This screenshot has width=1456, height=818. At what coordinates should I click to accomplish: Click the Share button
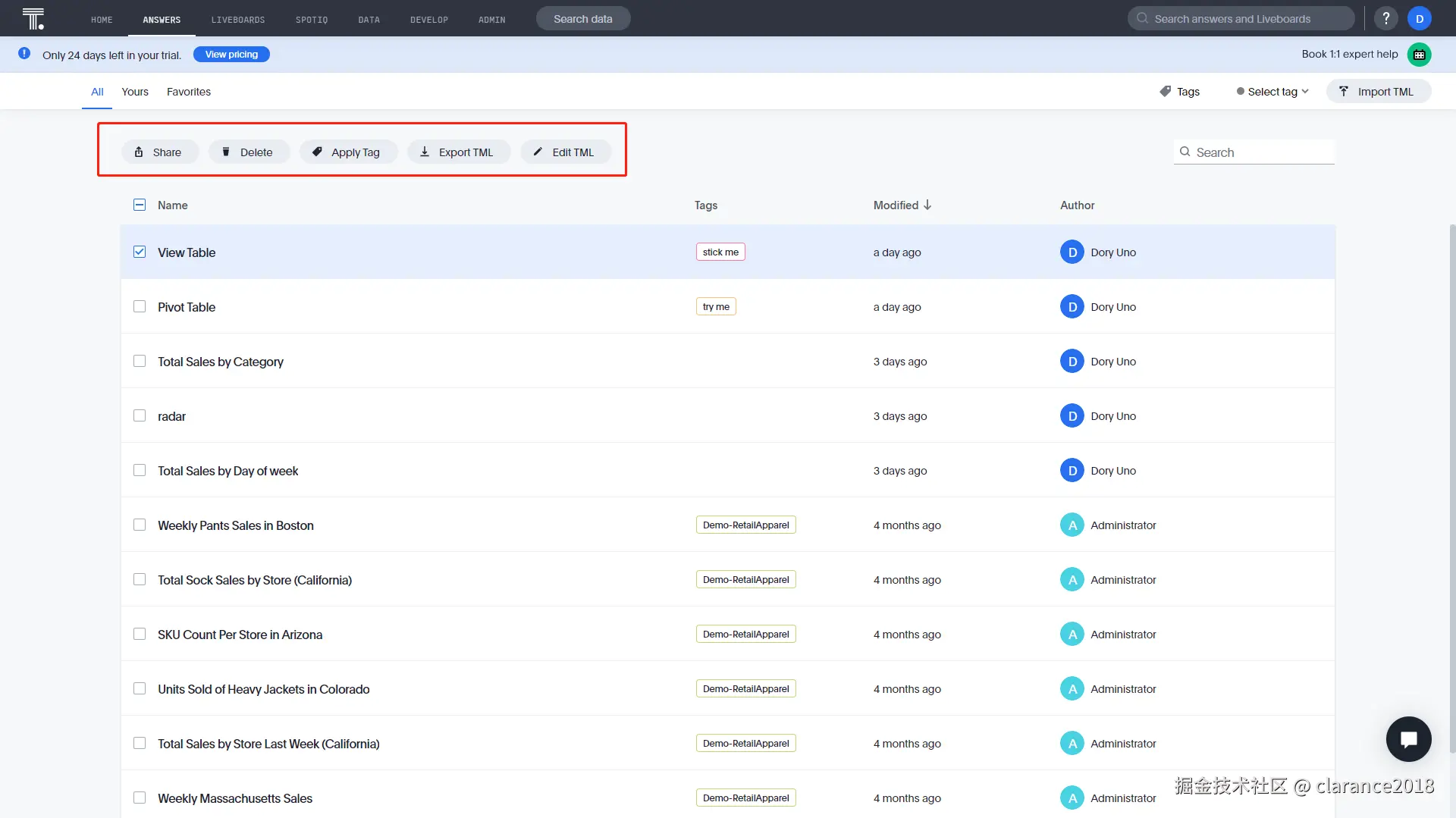160,152
